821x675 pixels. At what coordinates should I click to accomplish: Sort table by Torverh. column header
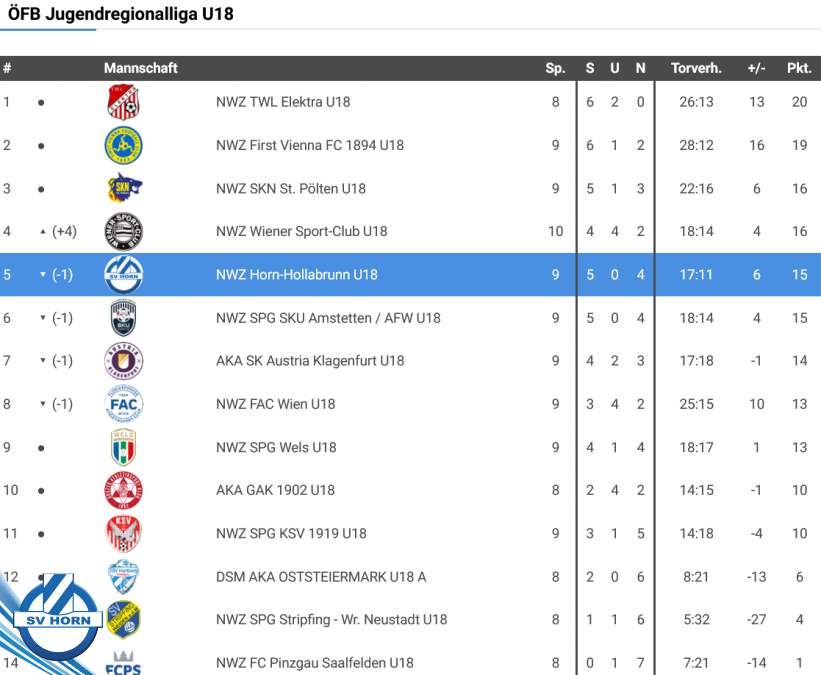pyautogui.click(x=696, y=68)
